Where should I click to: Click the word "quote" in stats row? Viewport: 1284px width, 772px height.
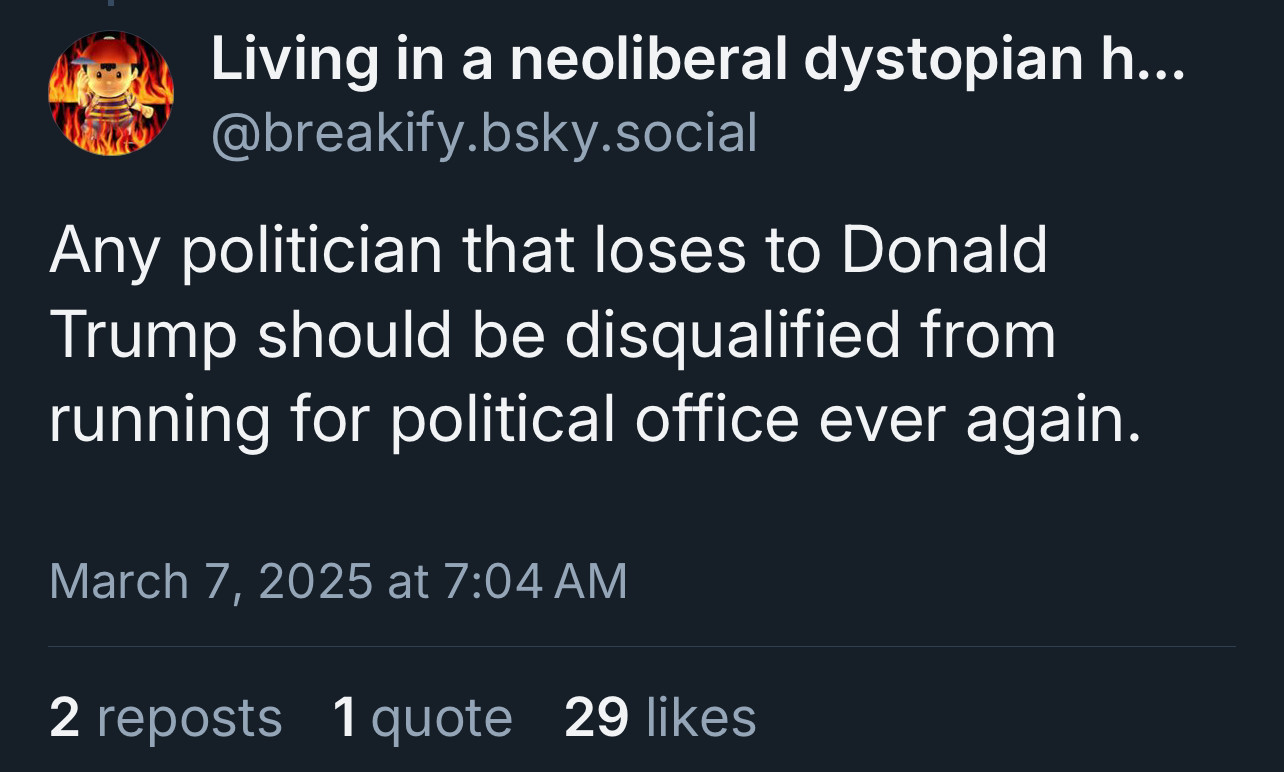coord(441,718)
